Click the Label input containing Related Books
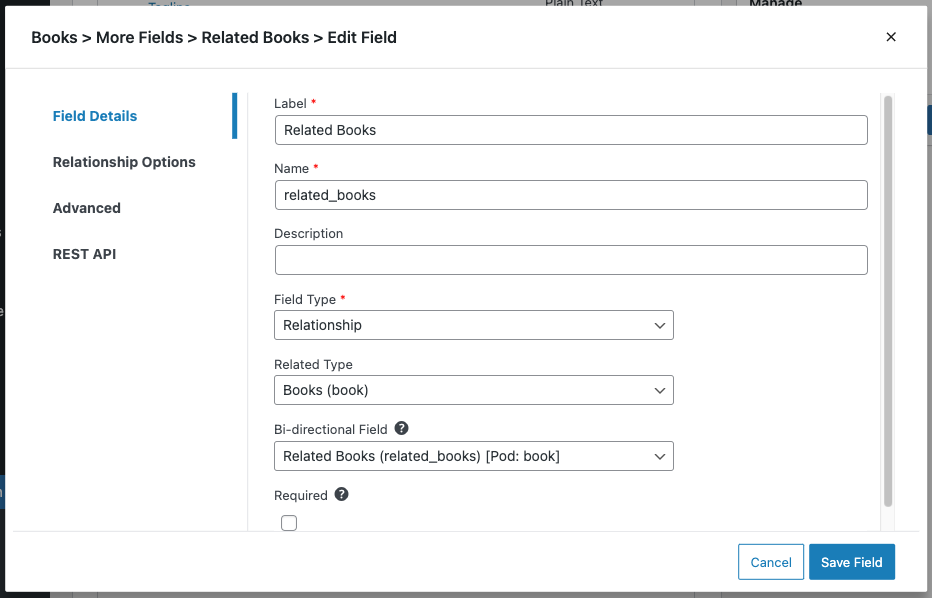The image size is (932, 598). 570,130
